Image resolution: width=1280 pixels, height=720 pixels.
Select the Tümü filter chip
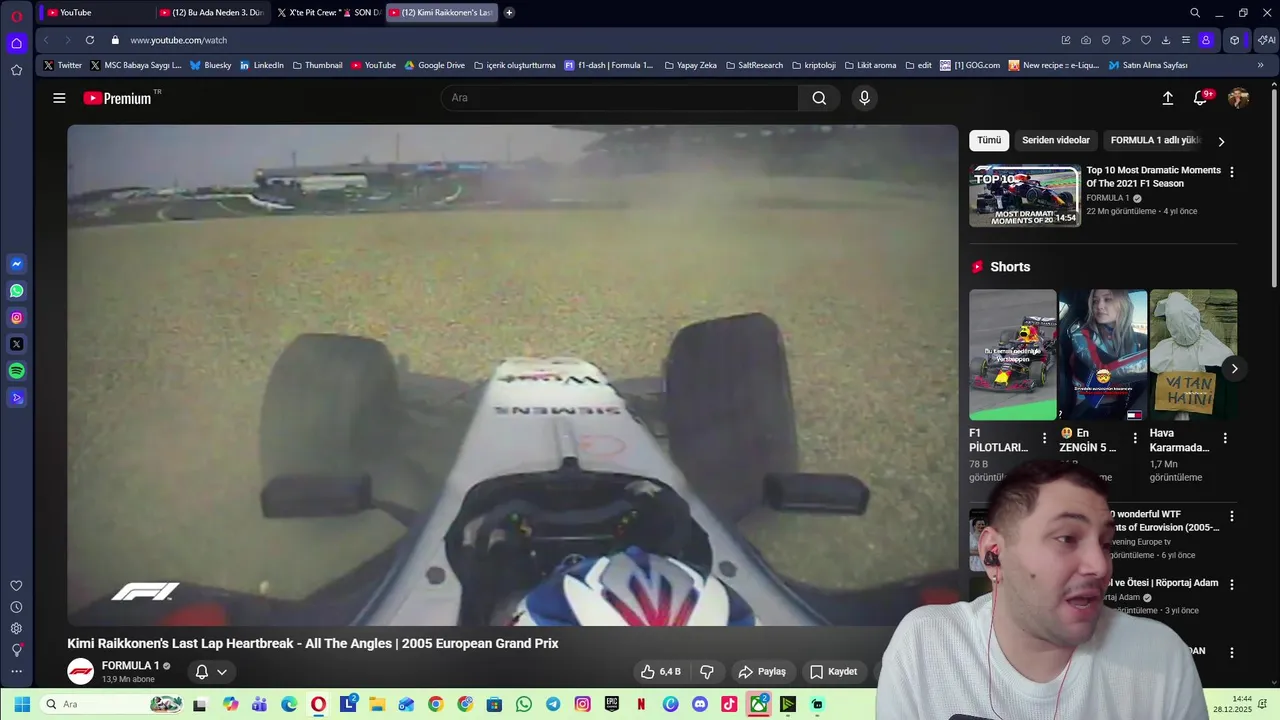coord(989,141)
